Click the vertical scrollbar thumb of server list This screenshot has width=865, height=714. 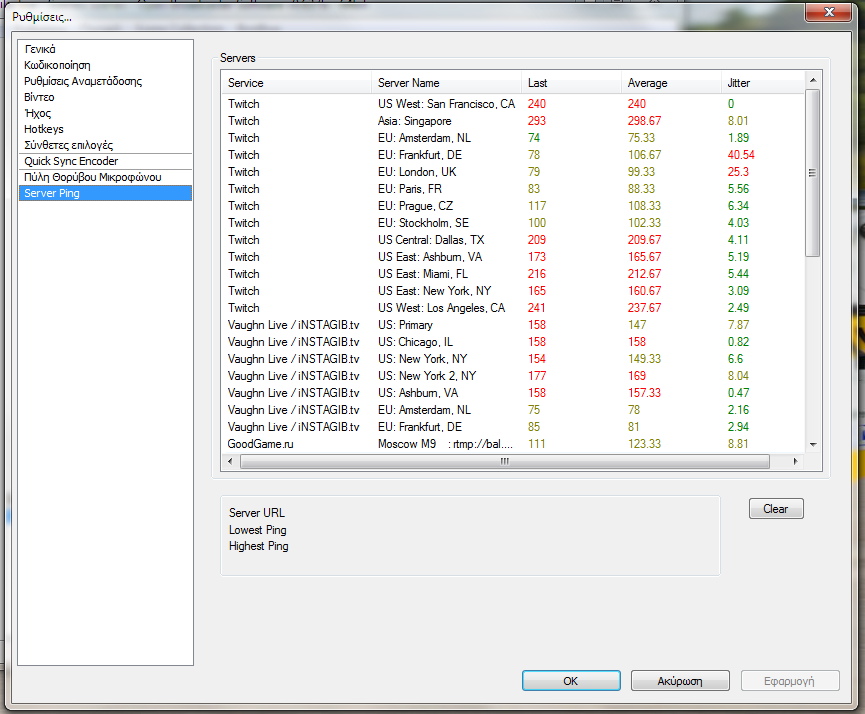[813, 173]
